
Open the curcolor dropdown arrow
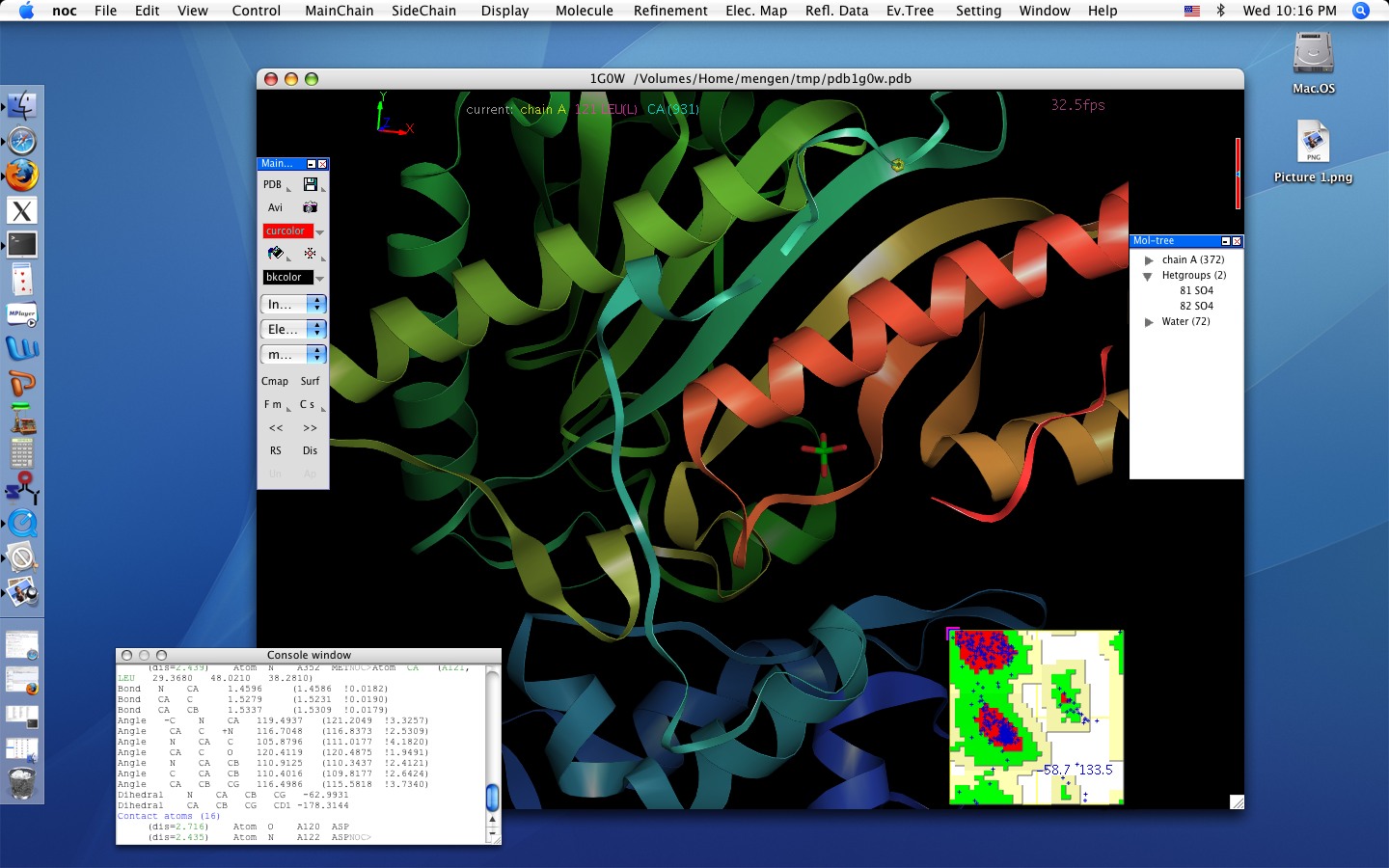[x=320, y=232]
